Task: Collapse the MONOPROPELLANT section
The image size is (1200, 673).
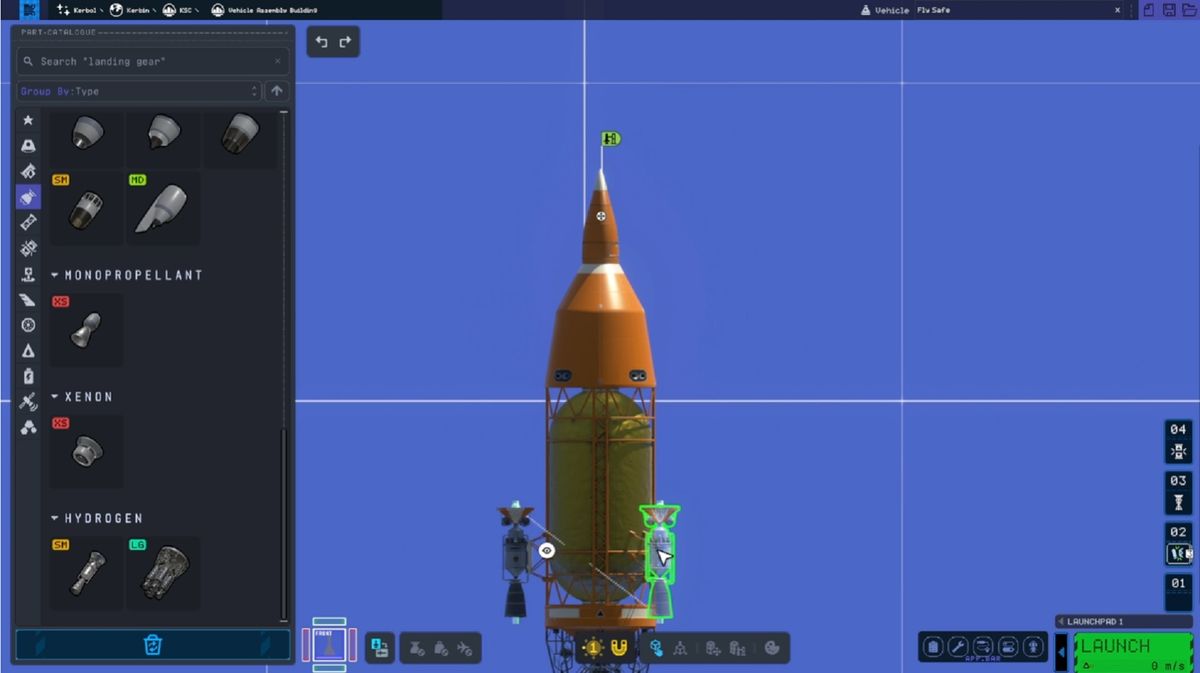Action: (x=56, y=275)
